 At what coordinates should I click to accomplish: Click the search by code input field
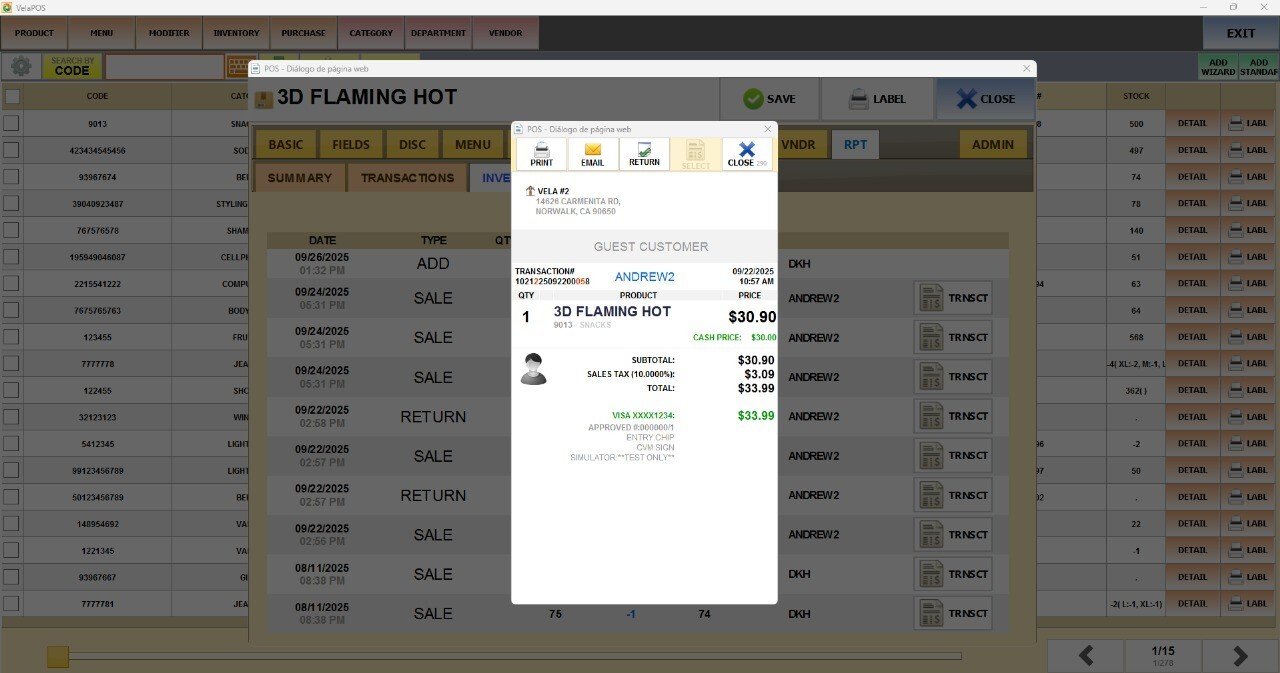point(164,67)
